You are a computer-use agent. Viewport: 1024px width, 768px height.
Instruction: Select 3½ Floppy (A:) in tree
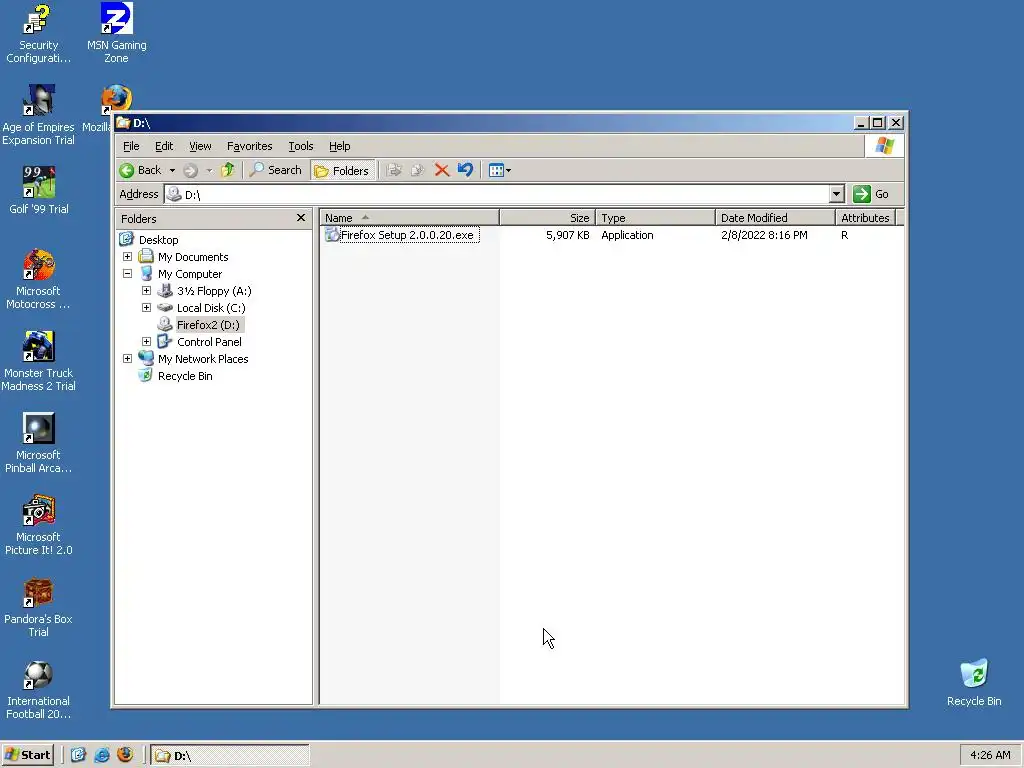point(214,291)
